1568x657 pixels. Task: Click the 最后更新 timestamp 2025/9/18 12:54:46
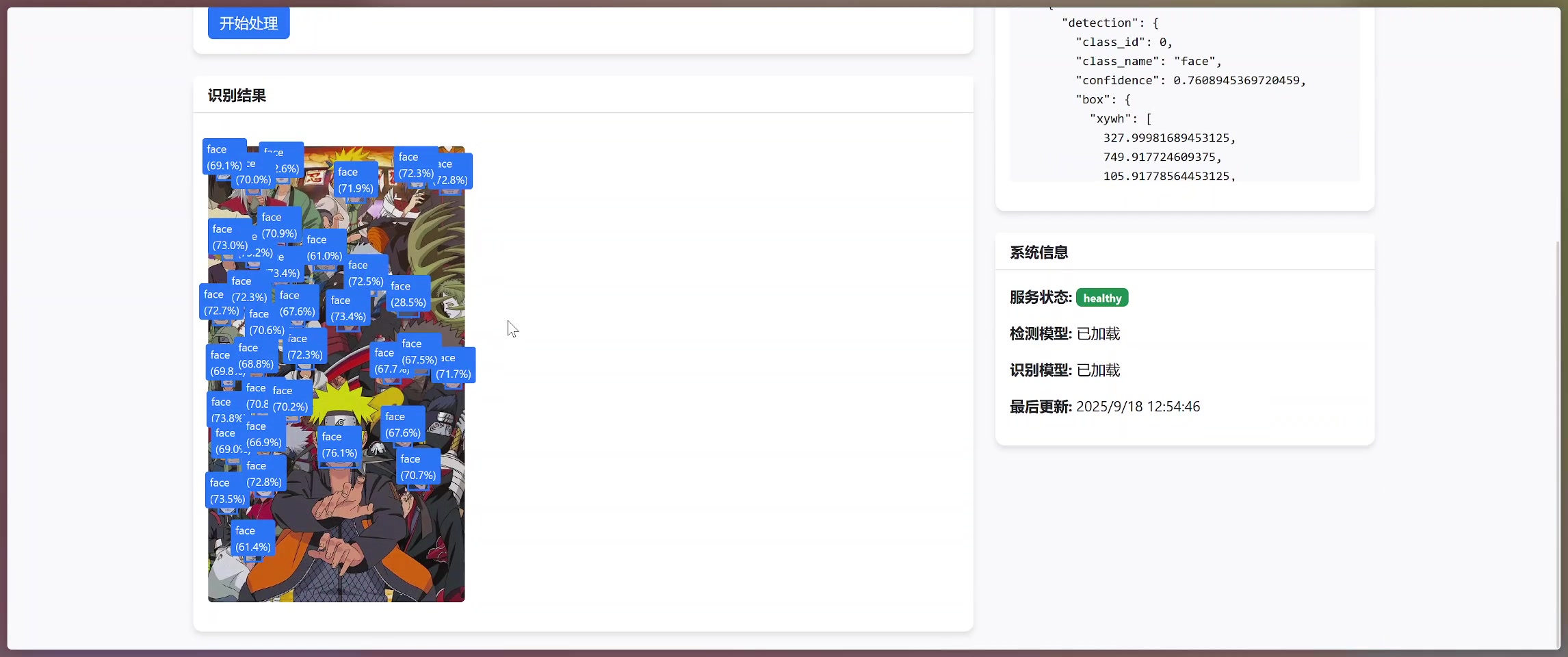pos(1138,407)
